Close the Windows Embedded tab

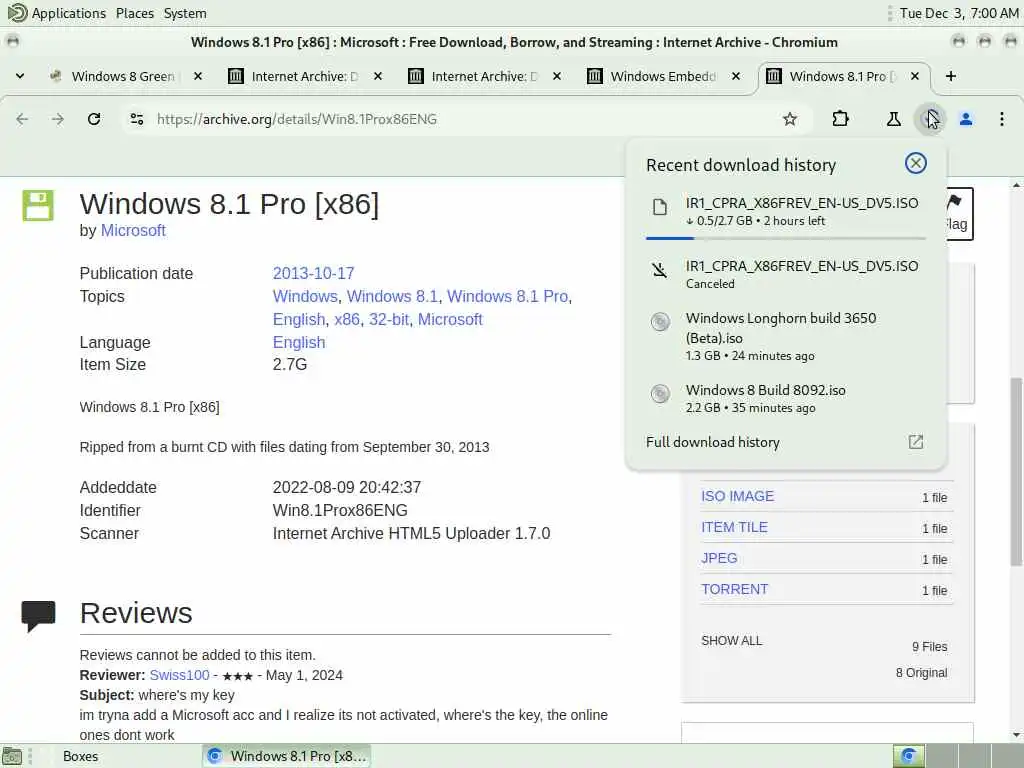pyautogui.click(x=736, y=76)
